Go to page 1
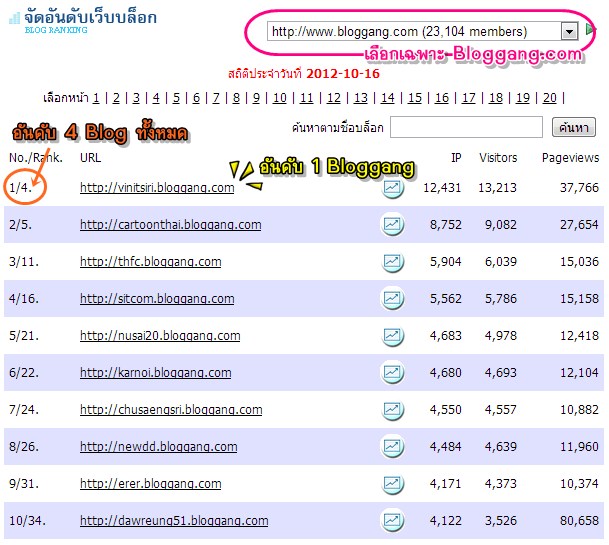 pos(96,98)
